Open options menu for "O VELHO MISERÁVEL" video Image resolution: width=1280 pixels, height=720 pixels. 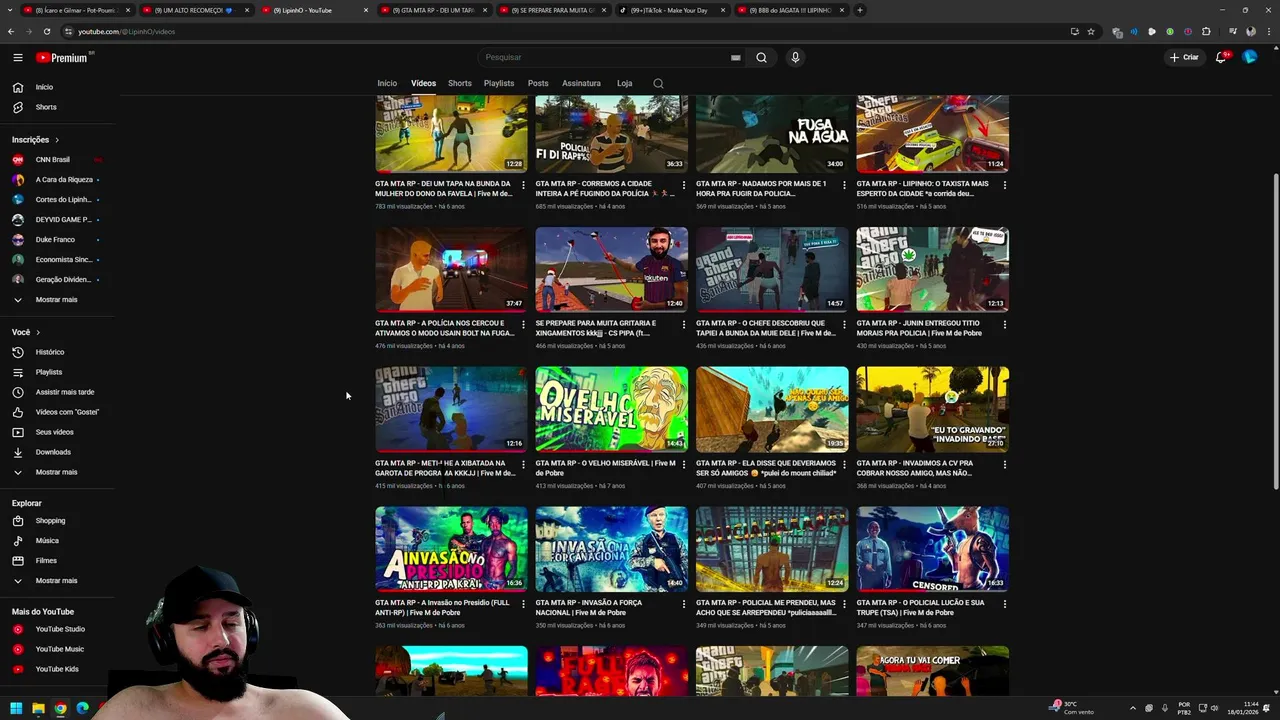[684, 465]
